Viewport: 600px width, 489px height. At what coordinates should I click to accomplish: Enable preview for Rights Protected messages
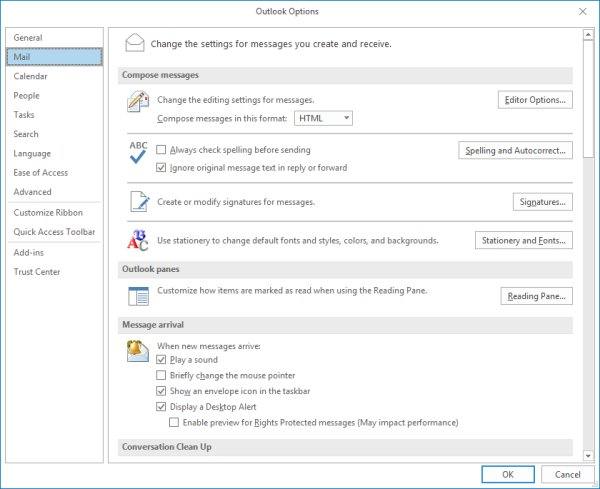click(174, 422)
